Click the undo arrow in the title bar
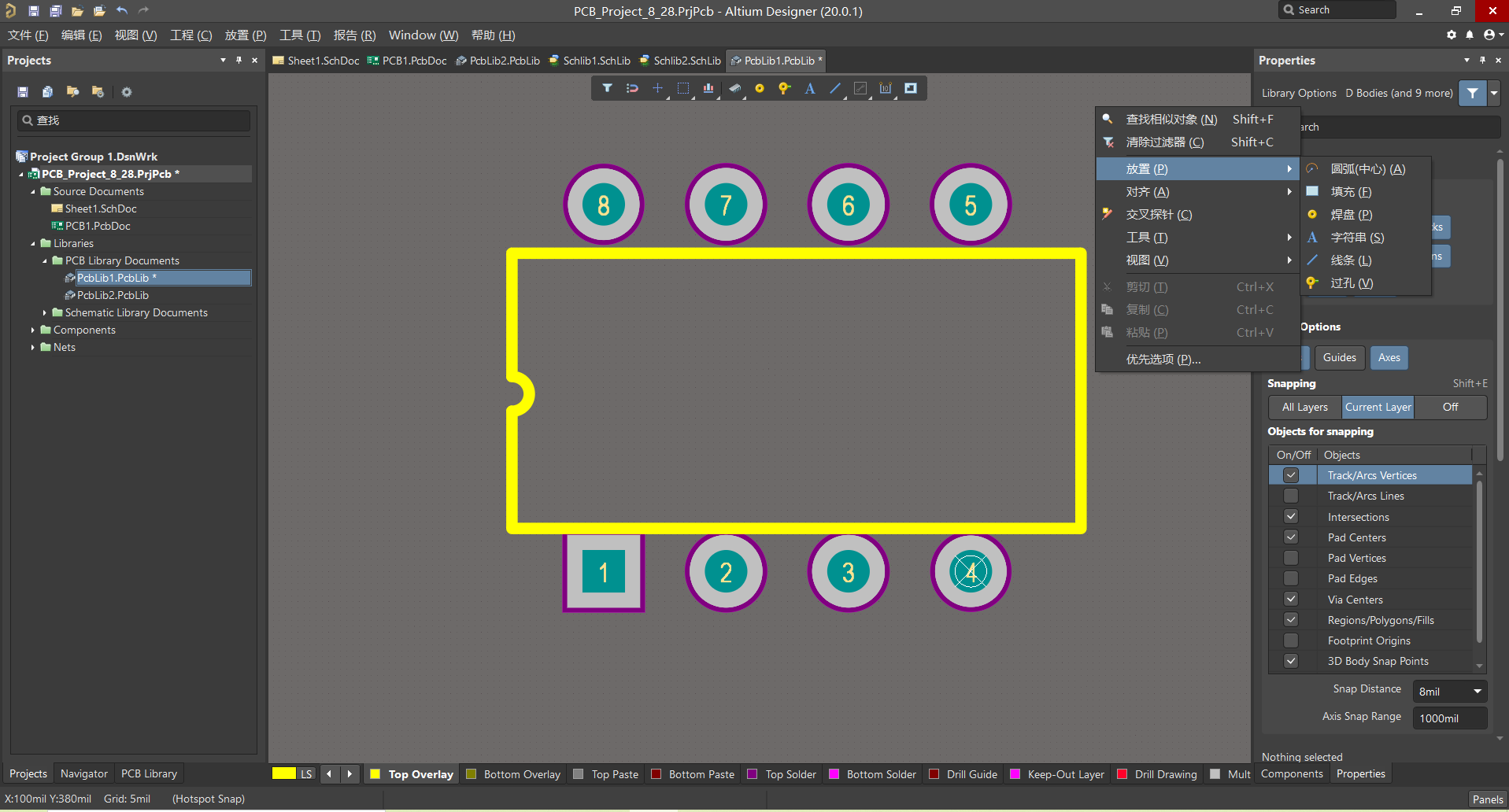1509x812 pixels. tap(121, 11)
